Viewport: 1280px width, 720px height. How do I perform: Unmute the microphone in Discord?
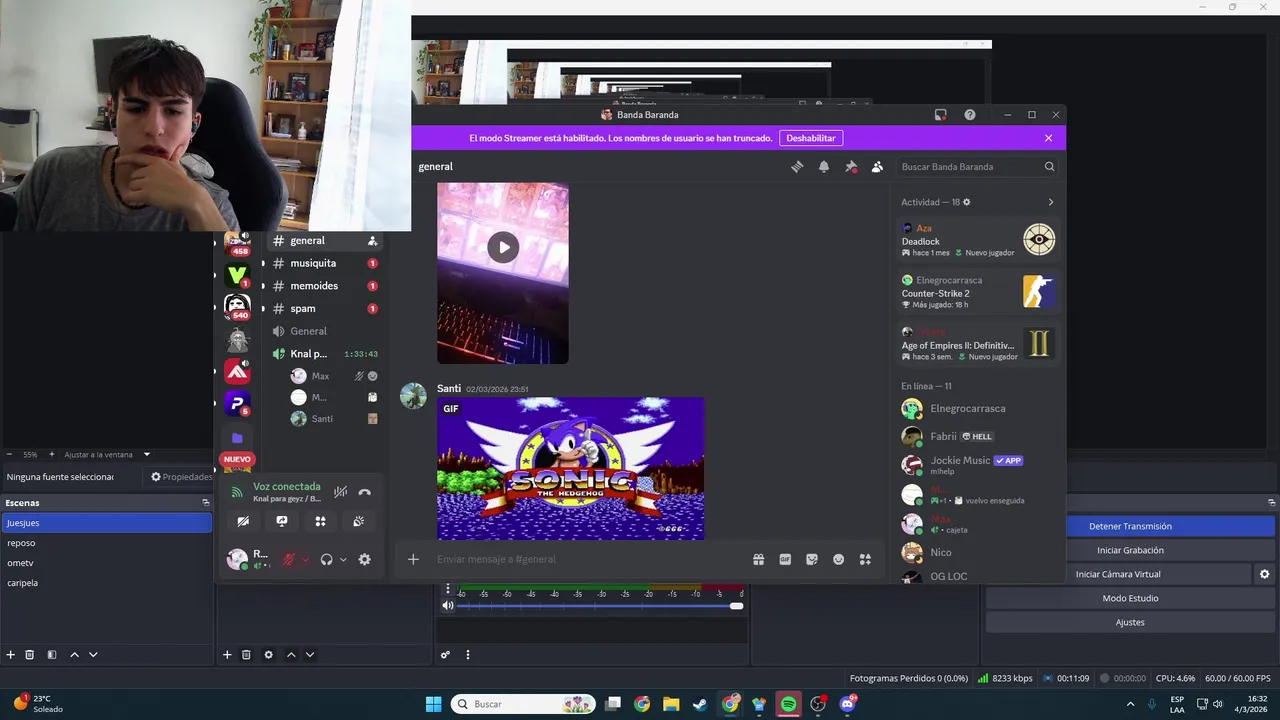[x=289, y=560]
